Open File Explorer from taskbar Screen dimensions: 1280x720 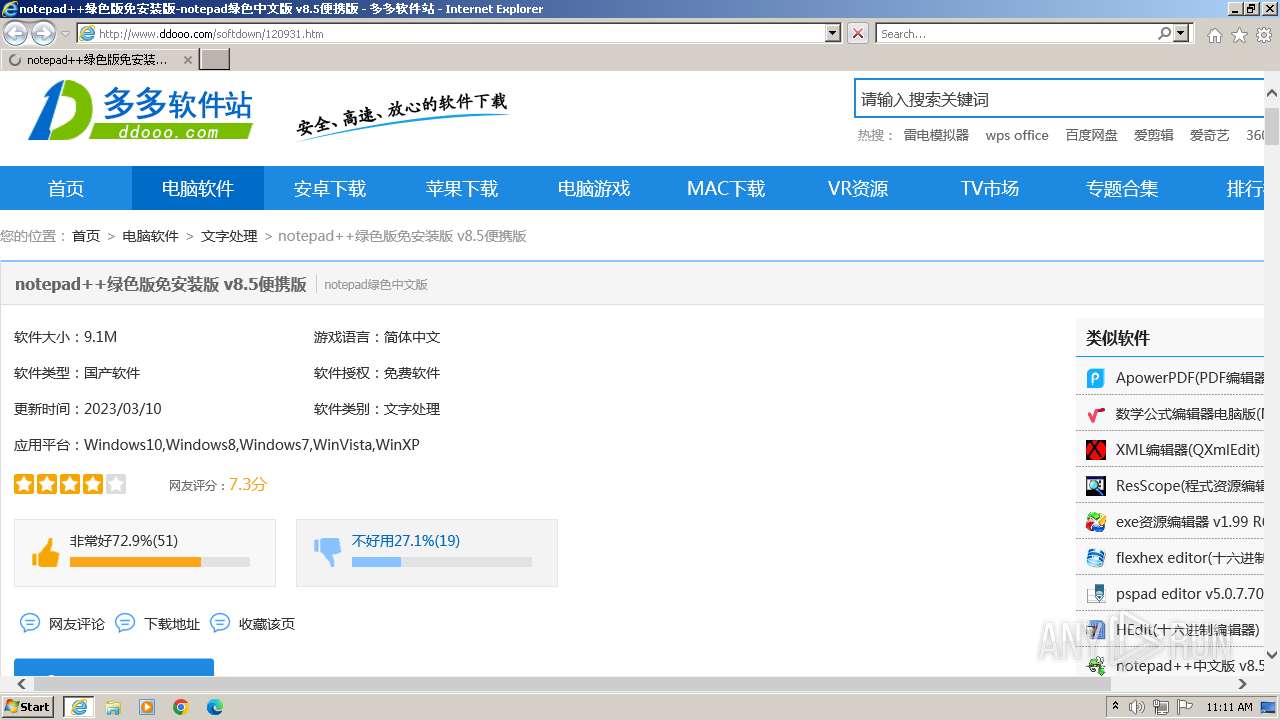pos(113,707)
